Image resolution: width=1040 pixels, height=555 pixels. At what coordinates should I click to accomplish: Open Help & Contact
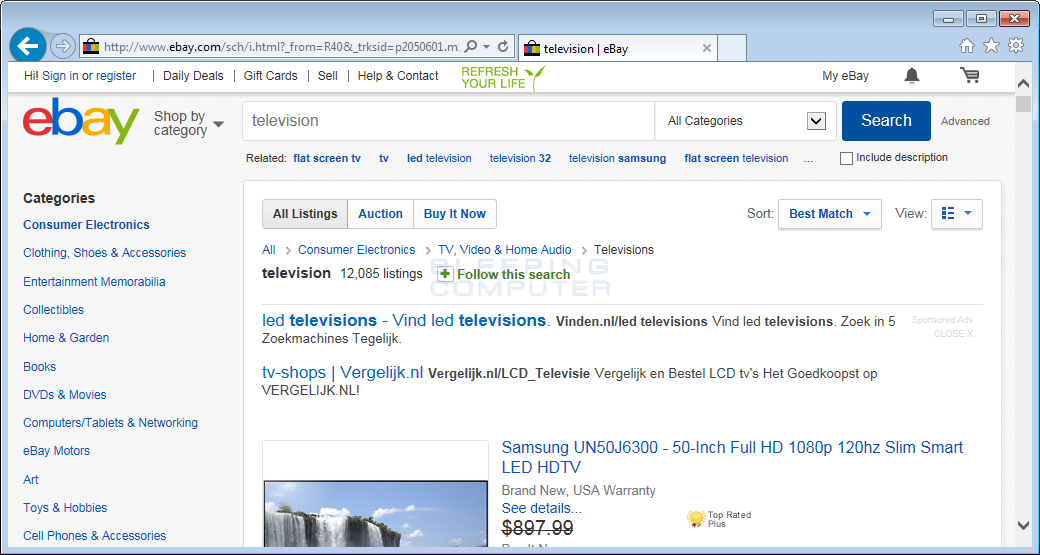(398, 76)
